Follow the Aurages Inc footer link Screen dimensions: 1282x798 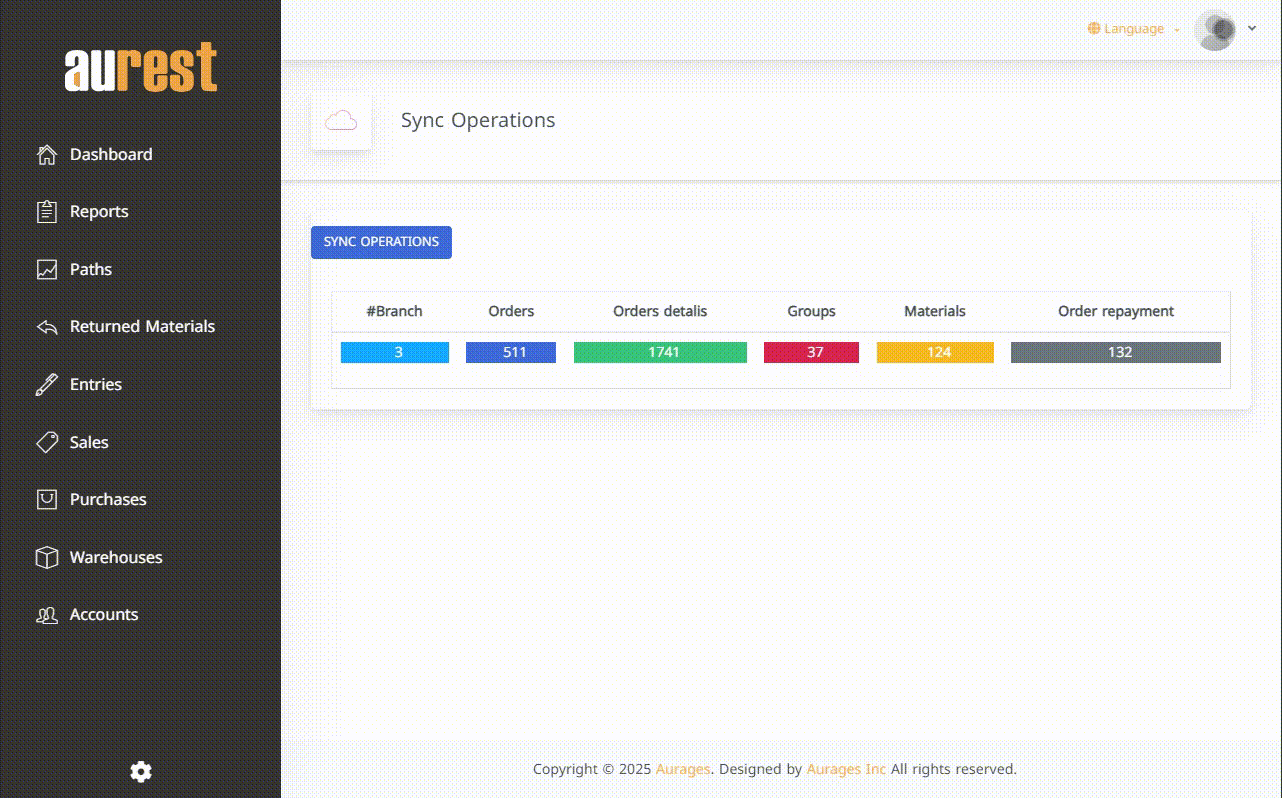click(846, 769)
